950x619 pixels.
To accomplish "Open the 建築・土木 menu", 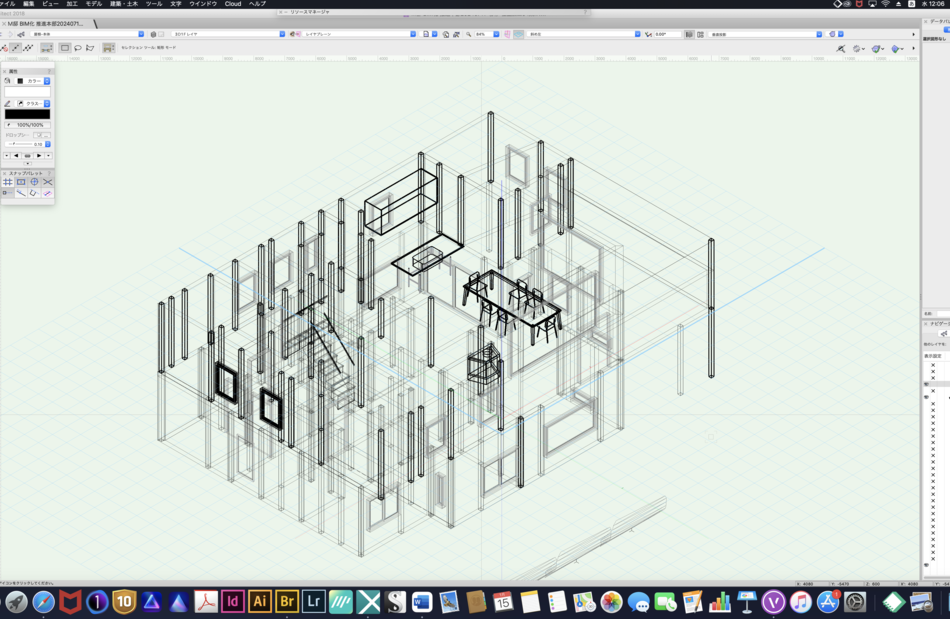I will pos(124,4).
